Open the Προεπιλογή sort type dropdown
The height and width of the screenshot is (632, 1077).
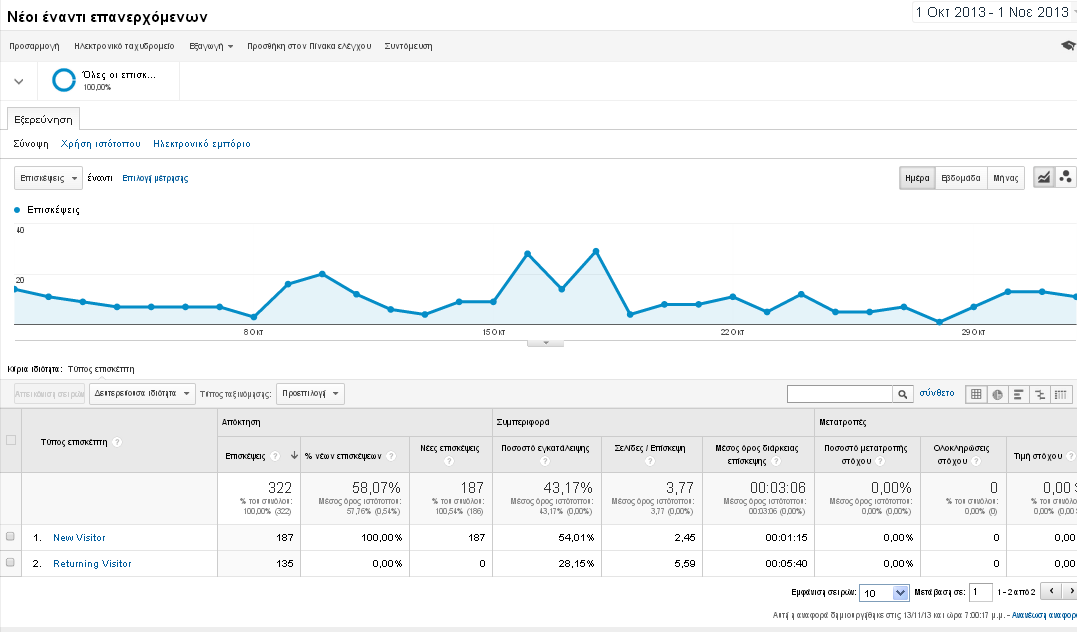310,394
